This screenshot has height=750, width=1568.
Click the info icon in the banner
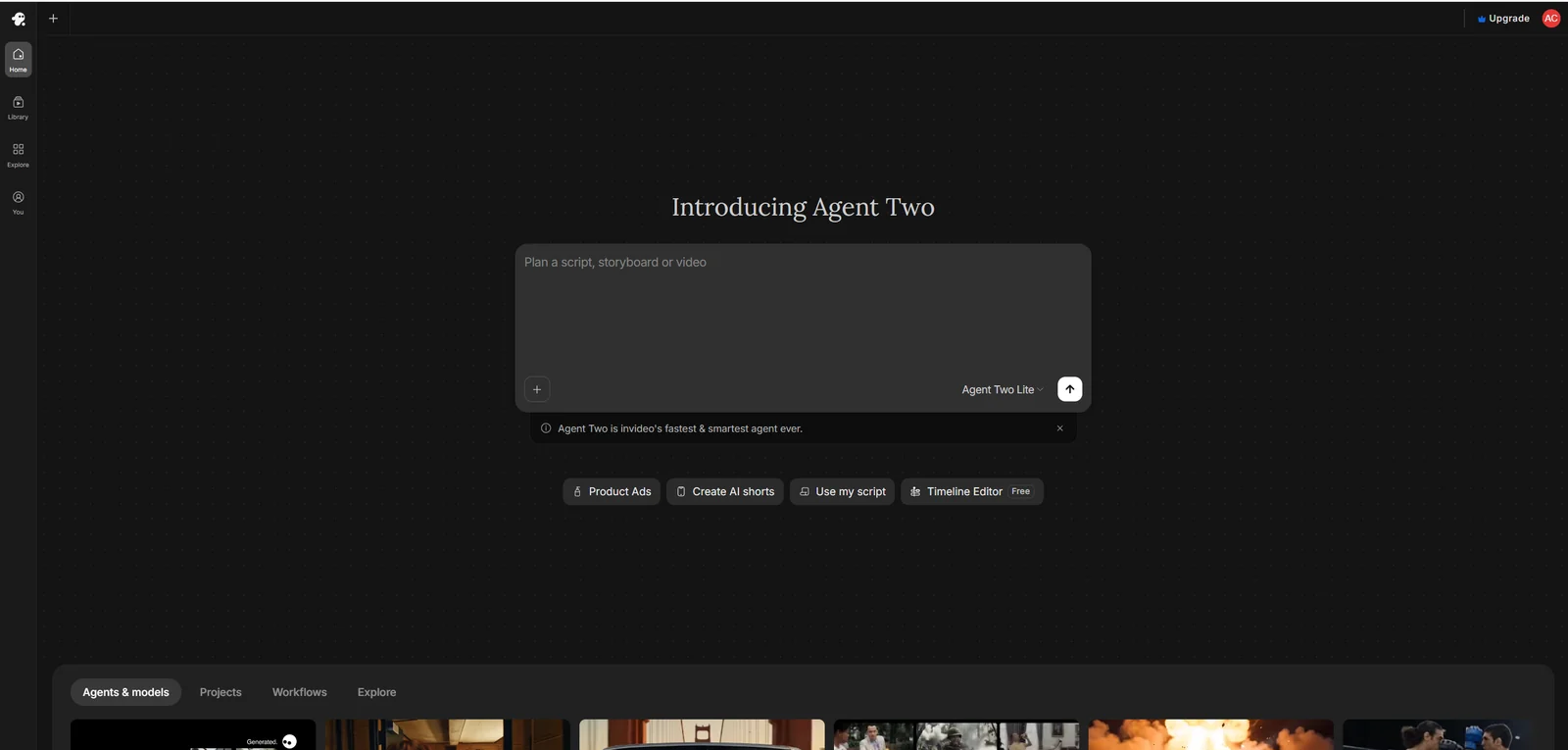tap(546, 428)
